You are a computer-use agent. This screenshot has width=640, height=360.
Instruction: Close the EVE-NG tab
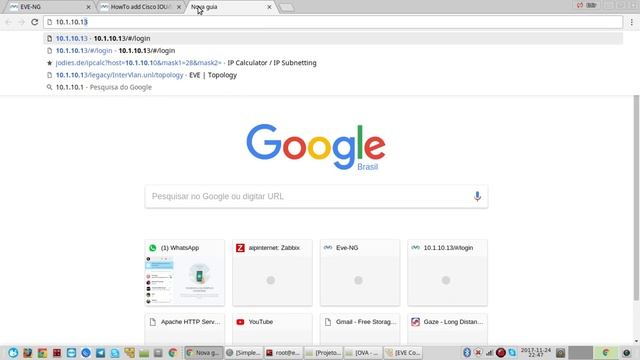[88, 7]
